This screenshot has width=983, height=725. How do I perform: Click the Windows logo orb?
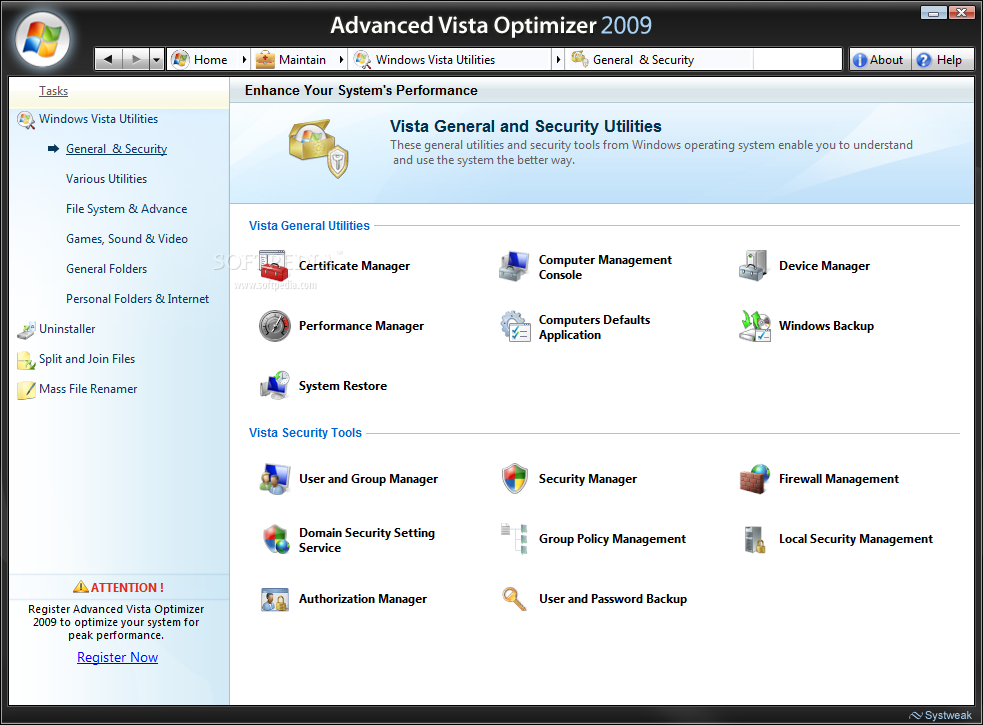coord(42,40)
